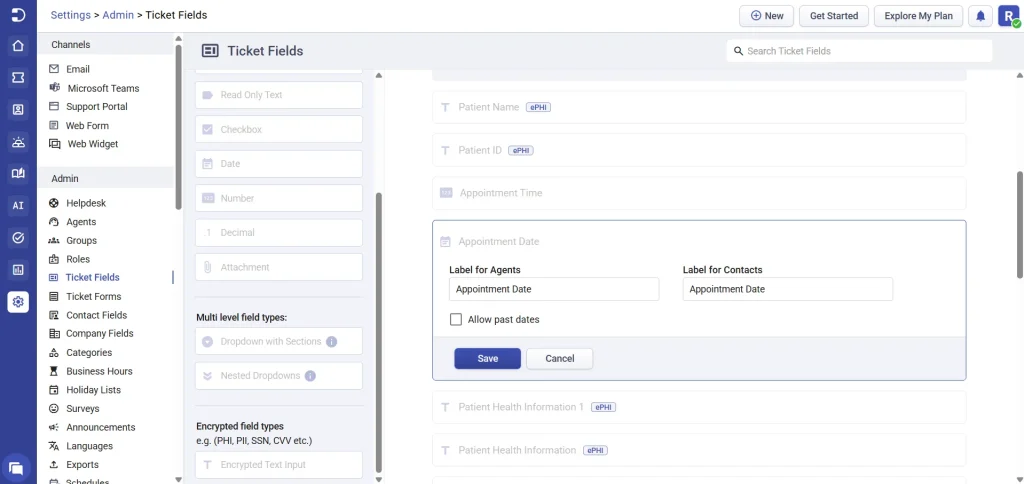Image resolution: width=1024 pixels, height=484 pixels.
Task: Open Holiday Lists page
Action: point(93,390)
